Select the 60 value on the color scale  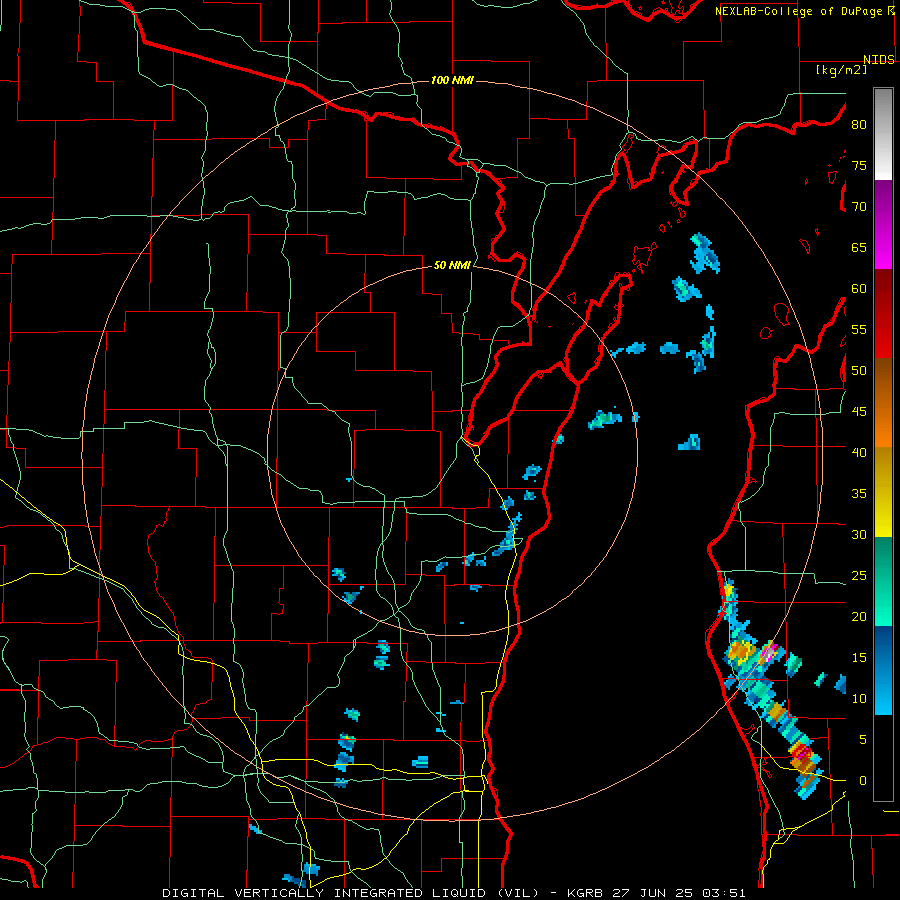pyautogui.click(x=859, y=289)
